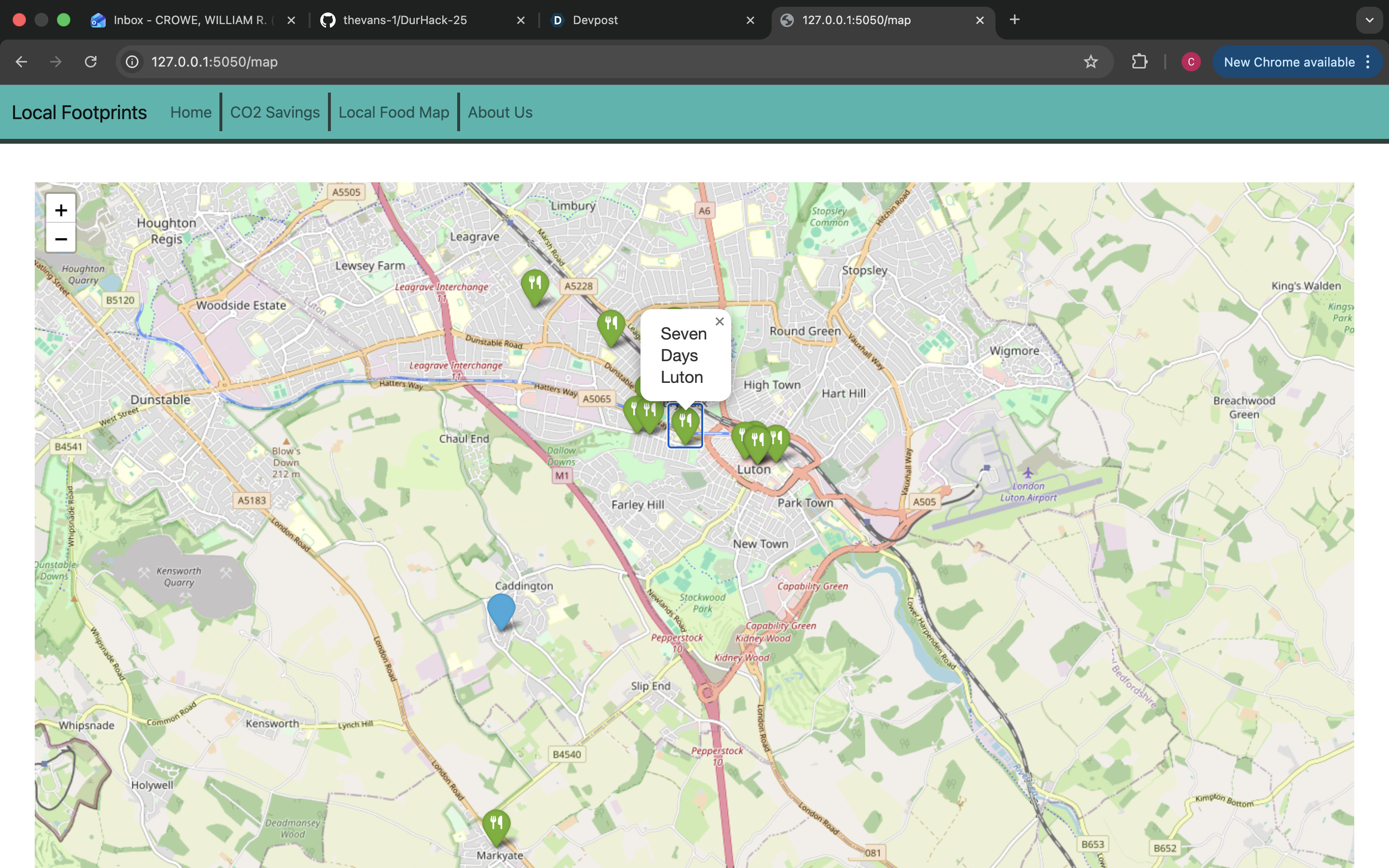Image resolution: width=1389 pixels, height=868 pixels.
Task: Navigate to About Us page
Action: (499, 112)
